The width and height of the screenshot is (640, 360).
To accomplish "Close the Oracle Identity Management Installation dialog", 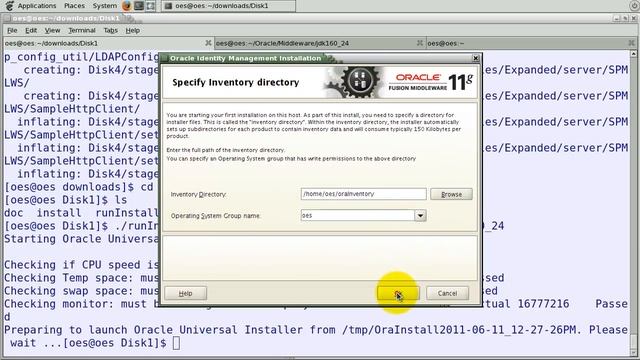I will [x=476, y=58].
